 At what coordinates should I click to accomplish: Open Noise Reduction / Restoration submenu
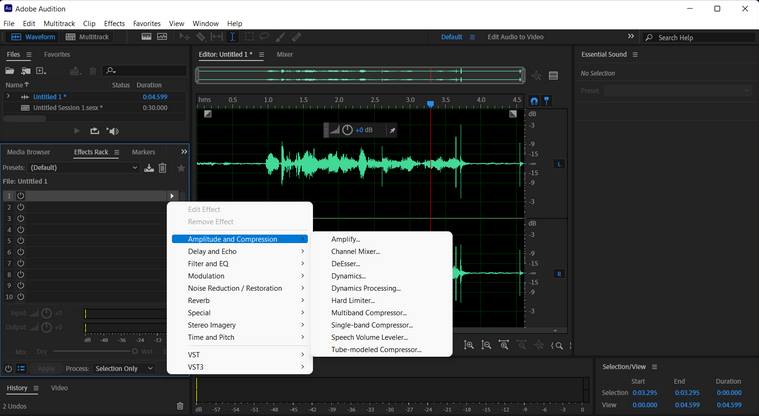[240, 288]
